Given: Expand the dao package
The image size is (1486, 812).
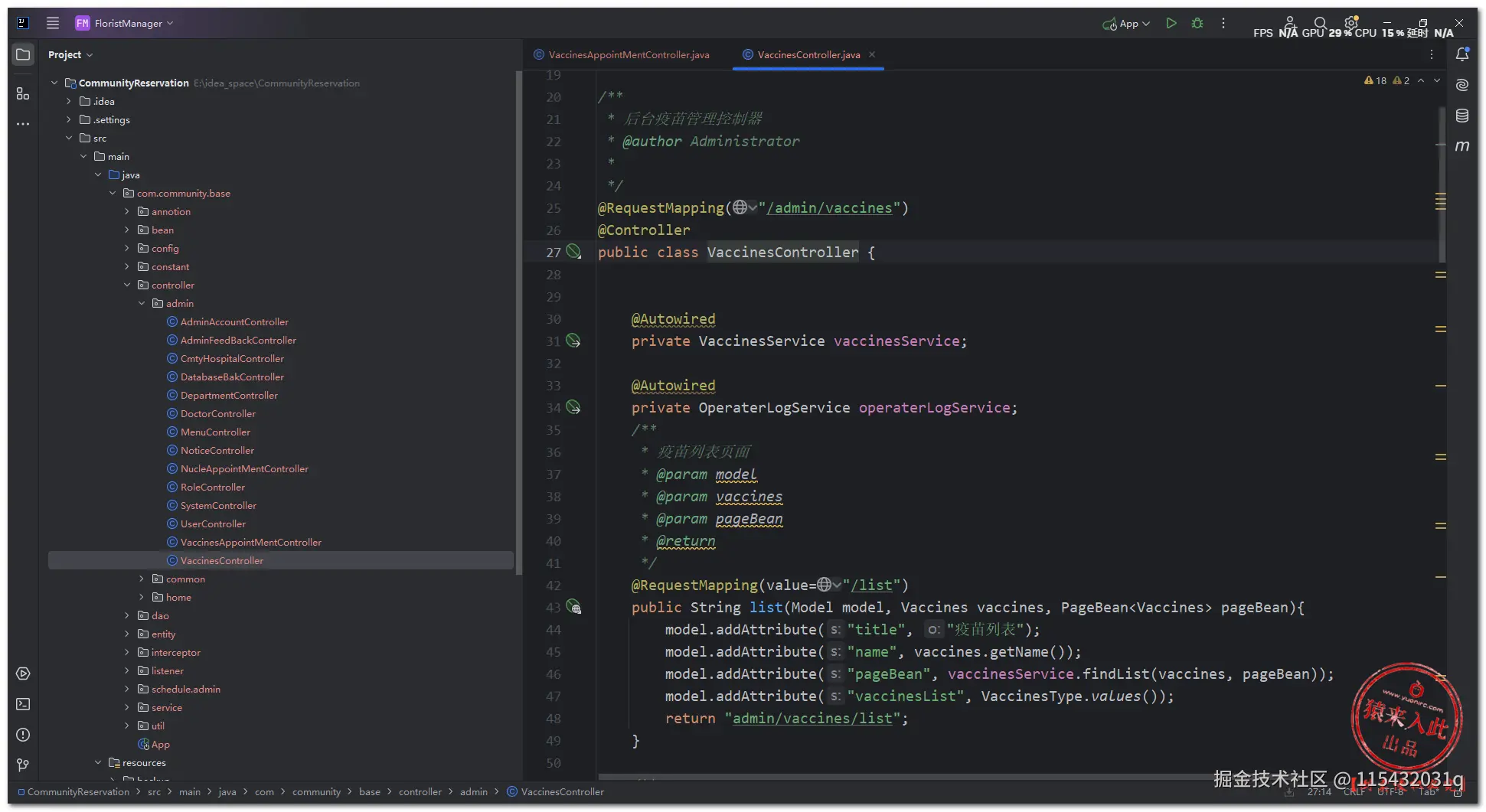Looking at the screenshot, I should (x=127, y=615).
